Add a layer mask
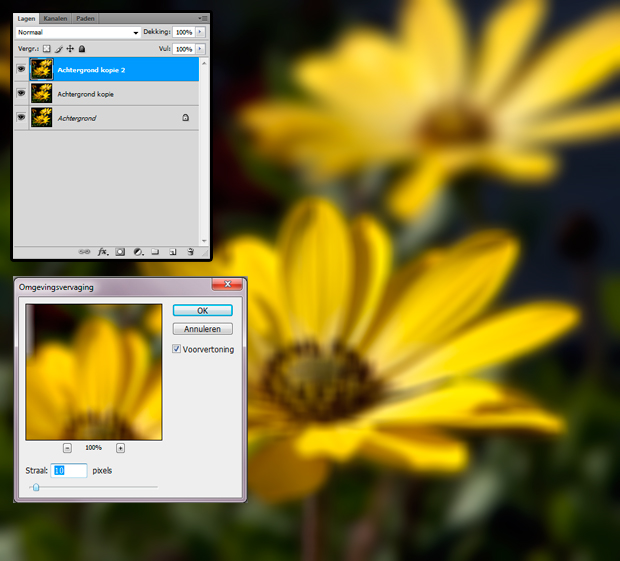Viewport: 620px width, 561px height. click(x=120, y=252)
